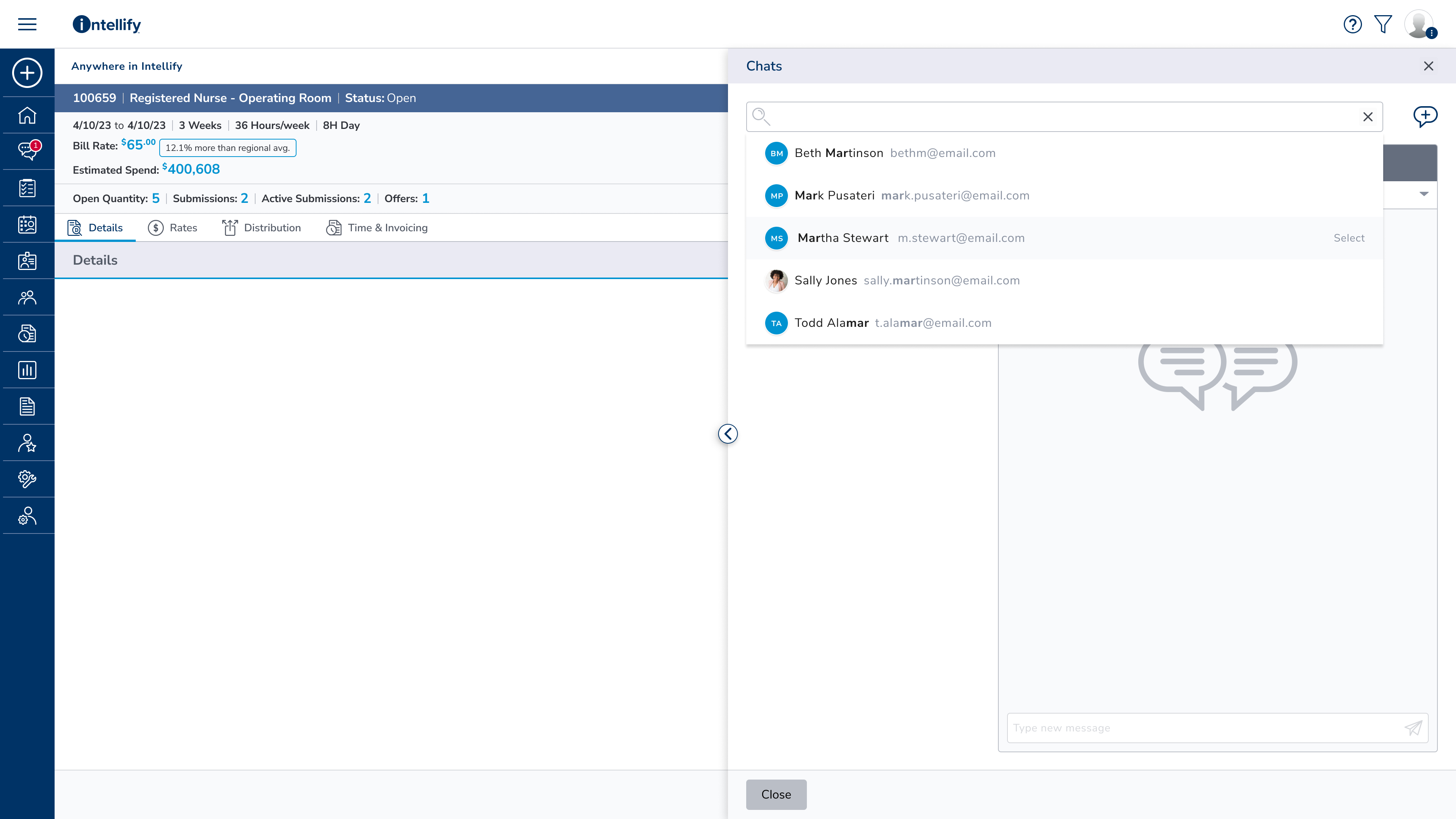1456x819 pixels.
Task: Click the Close button in the Chats panel
Action: click(775, 794)
